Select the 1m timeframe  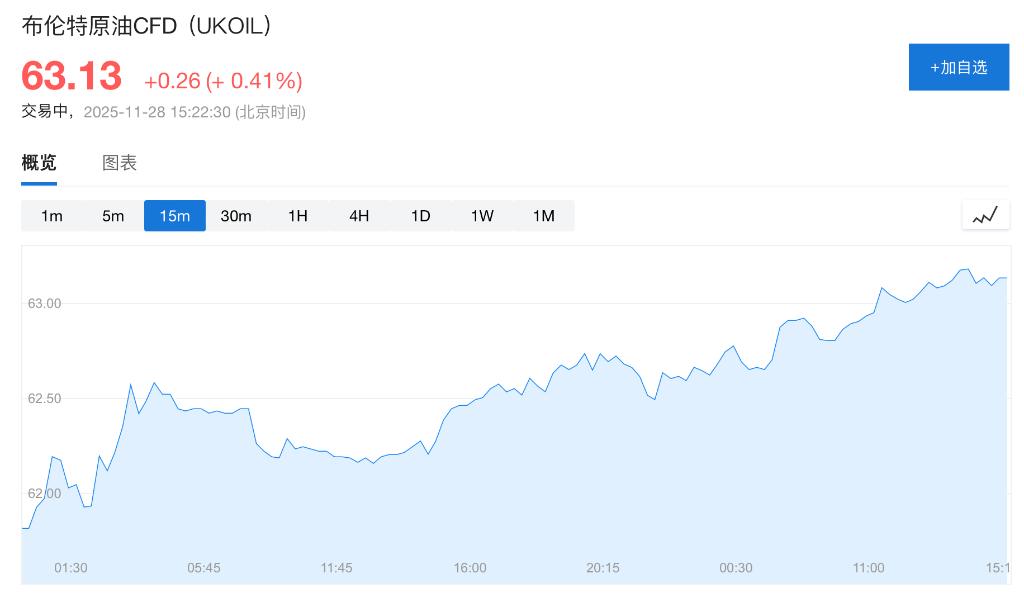click(x=52, y=216)
